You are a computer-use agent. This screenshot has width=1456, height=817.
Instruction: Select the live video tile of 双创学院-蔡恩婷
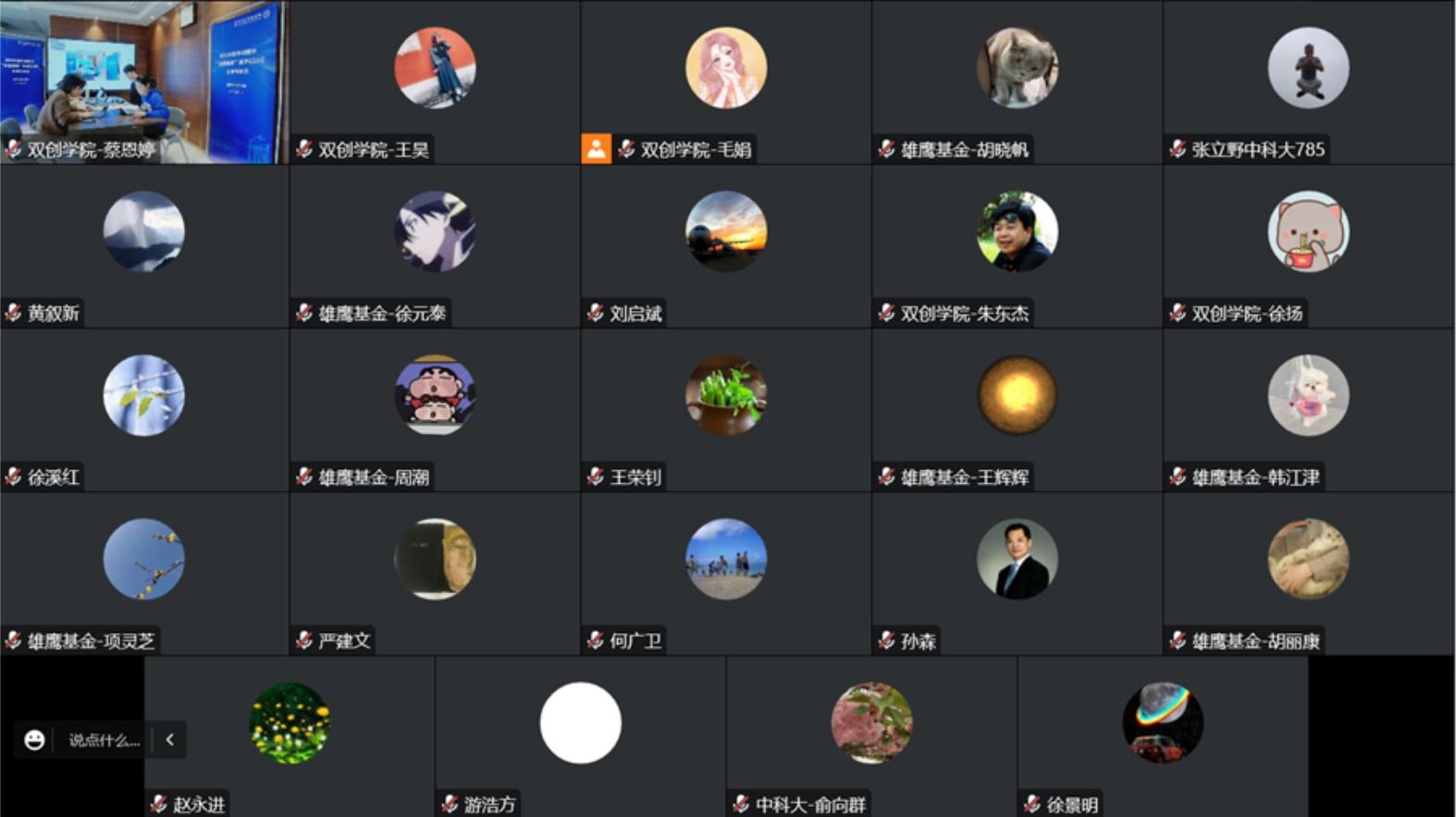(x=144, y=82)
